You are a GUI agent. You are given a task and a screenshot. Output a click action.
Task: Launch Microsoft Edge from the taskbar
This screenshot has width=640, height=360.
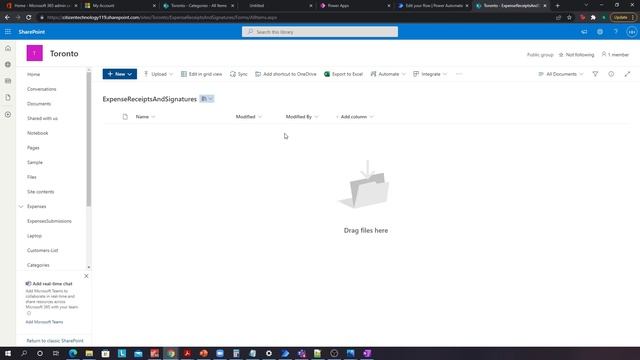click(x=73, y=353)
